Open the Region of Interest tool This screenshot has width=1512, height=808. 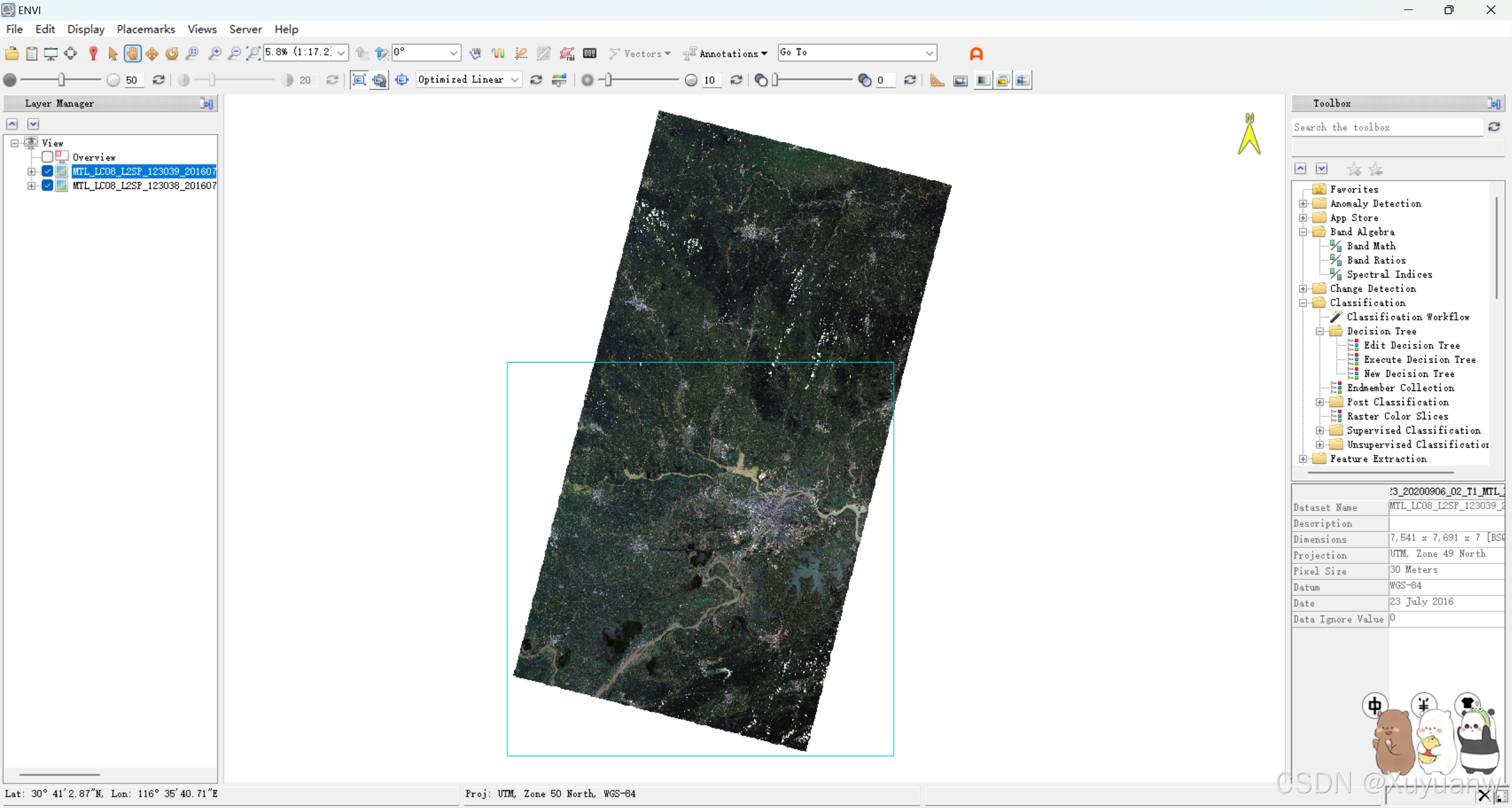(567, 54)
